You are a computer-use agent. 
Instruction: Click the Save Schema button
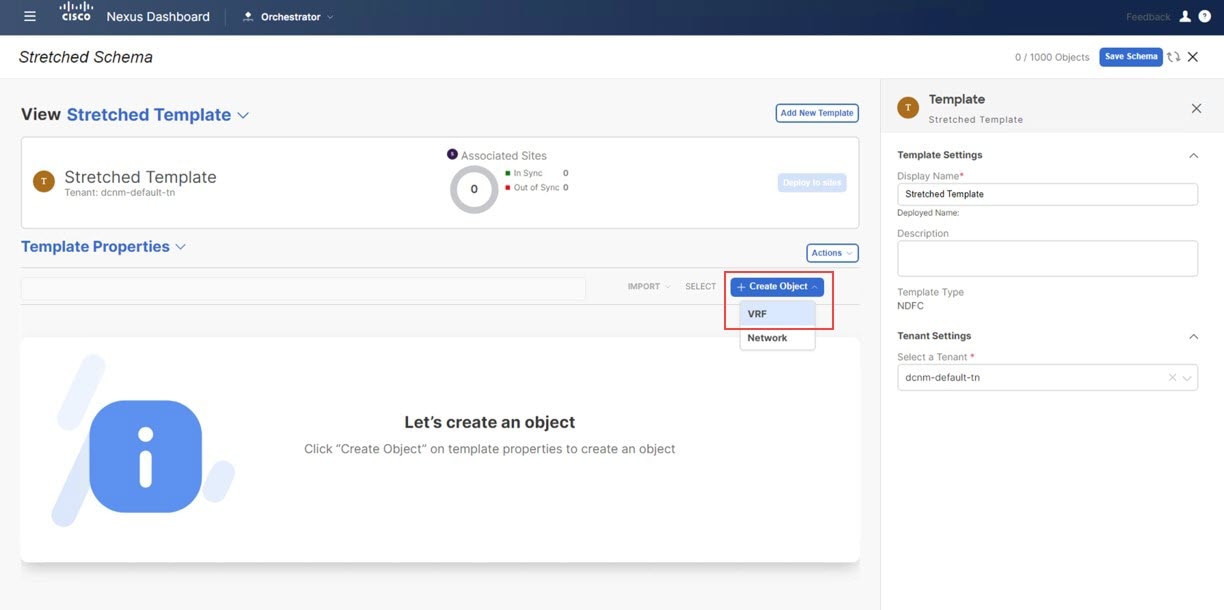tap(1131, 57)
